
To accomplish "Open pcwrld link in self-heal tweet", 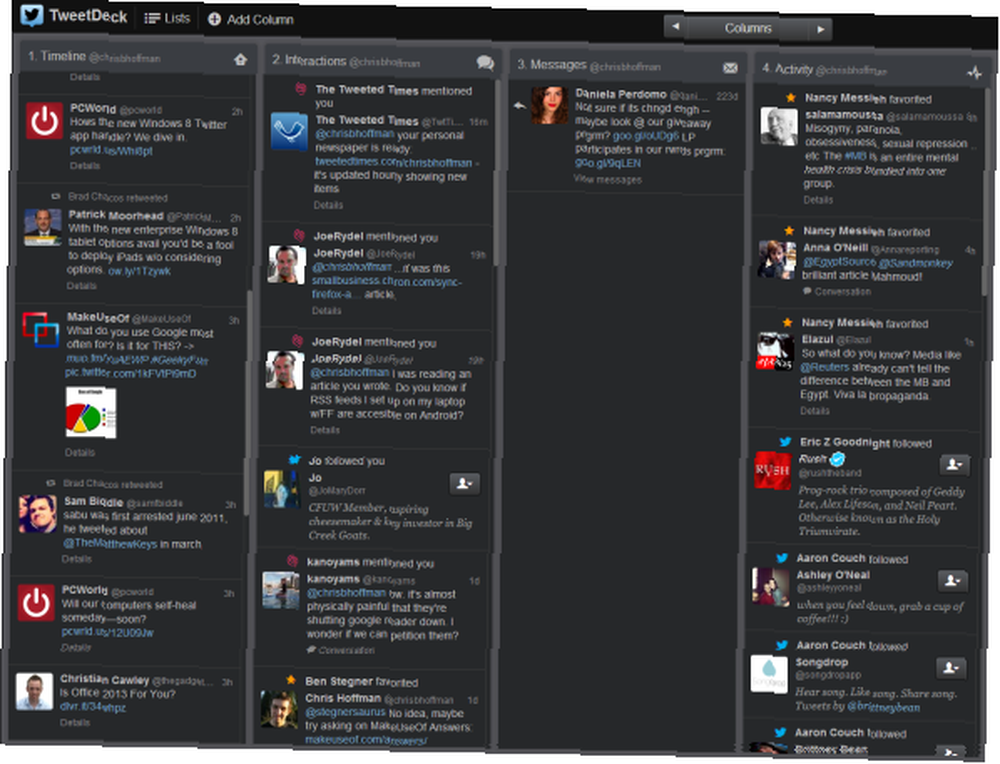I will (x=107, y=632).
